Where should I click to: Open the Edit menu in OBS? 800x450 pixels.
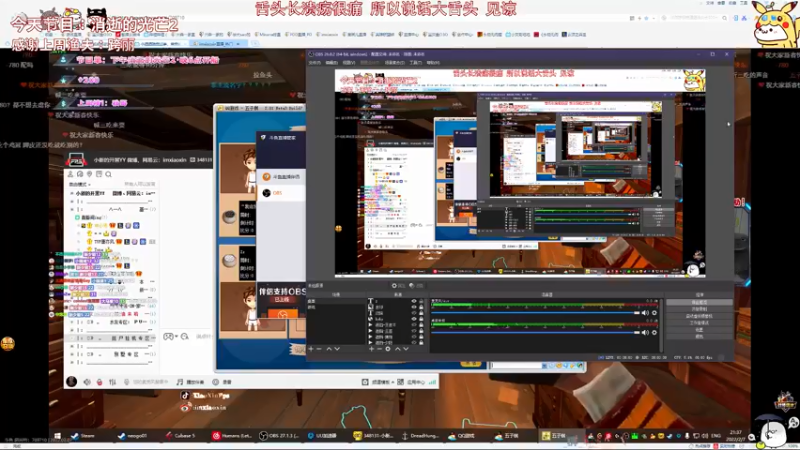tap(332, 63)
